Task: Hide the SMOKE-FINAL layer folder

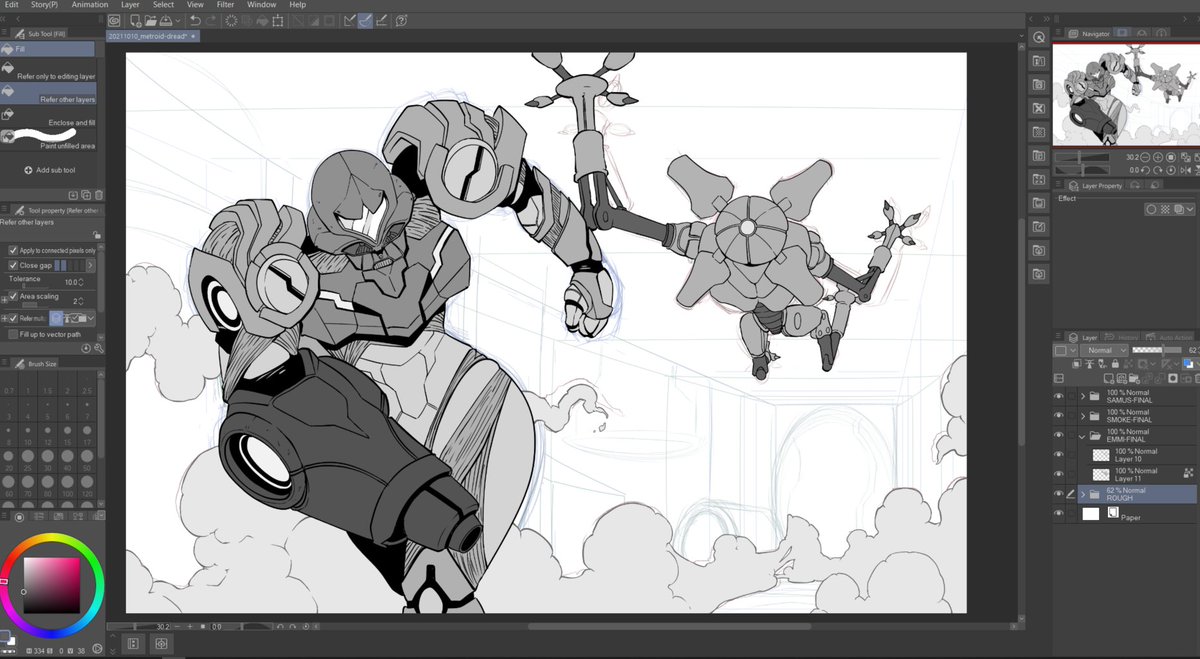Action: pyautogui.click(x=1059, y=415)
